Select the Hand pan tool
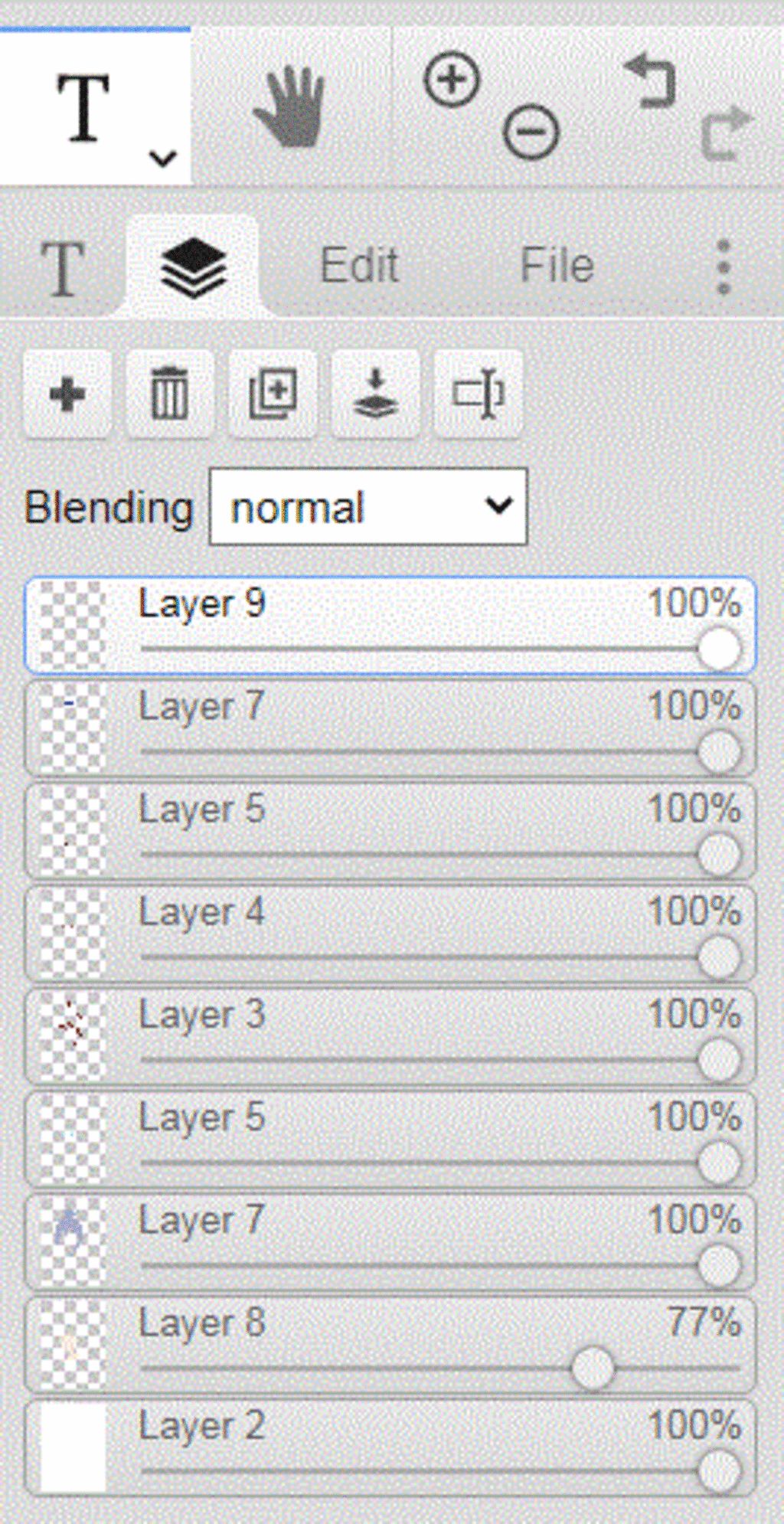This screenshot has height=1524, width=784. [290, 106]
